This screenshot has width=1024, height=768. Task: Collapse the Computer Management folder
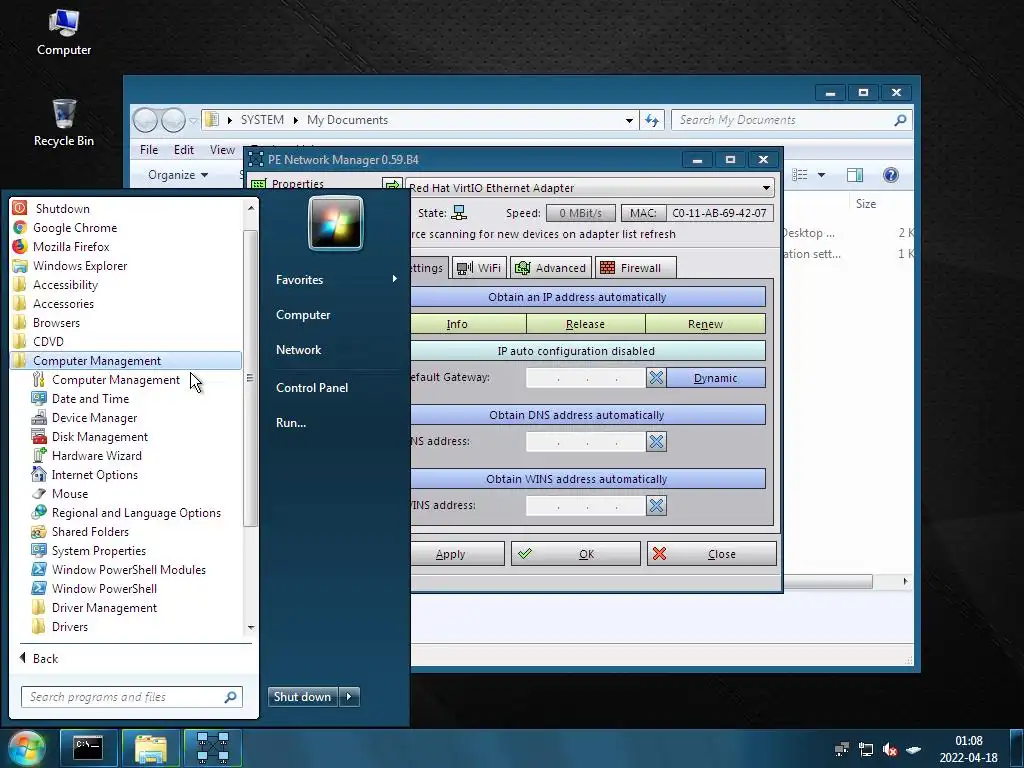127,360
